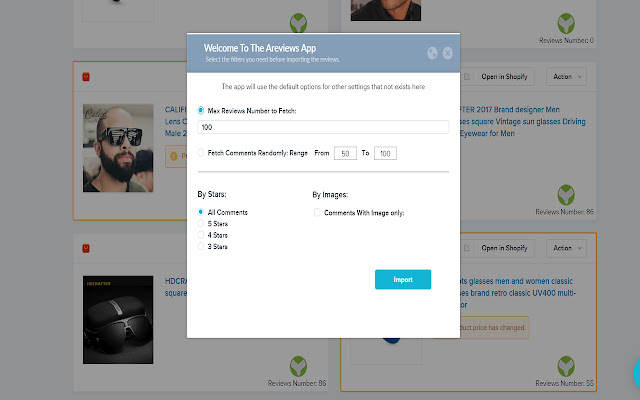Click the Import button
This screenshot has width=640, height=400.
[x=403, y=280]
